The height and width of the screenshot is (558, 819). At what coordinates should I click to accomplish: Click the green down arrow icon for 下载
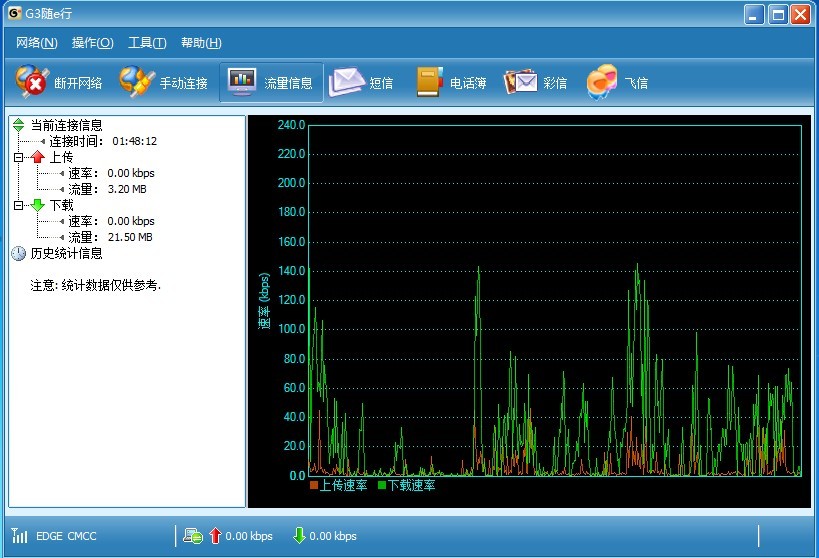click(38, 205)
